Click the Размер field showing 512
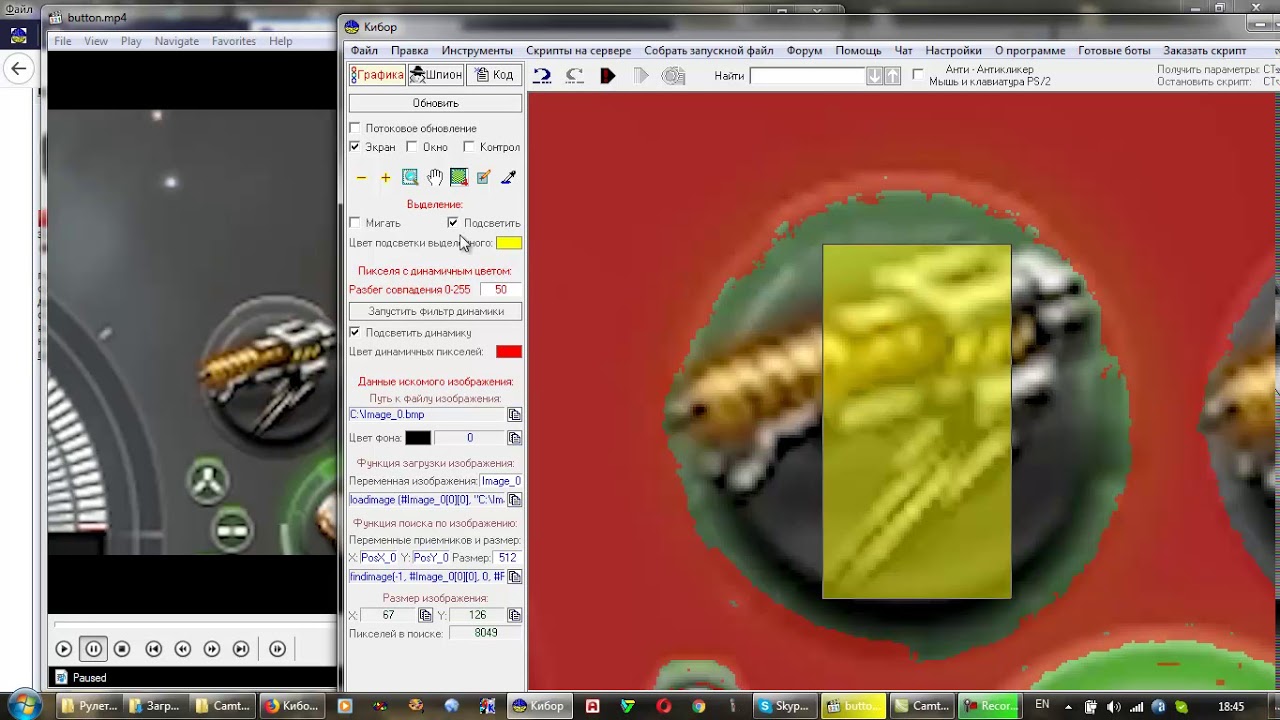This screenshot has width=1280, height=720. pos(507,558)
